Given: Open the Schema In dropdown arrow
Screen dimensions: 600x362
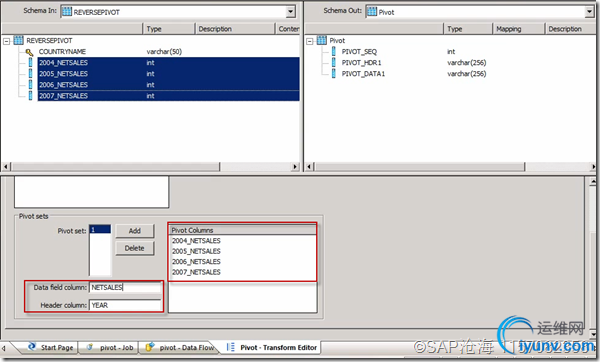Looking at the screenshot, I should tap(291, 12).
